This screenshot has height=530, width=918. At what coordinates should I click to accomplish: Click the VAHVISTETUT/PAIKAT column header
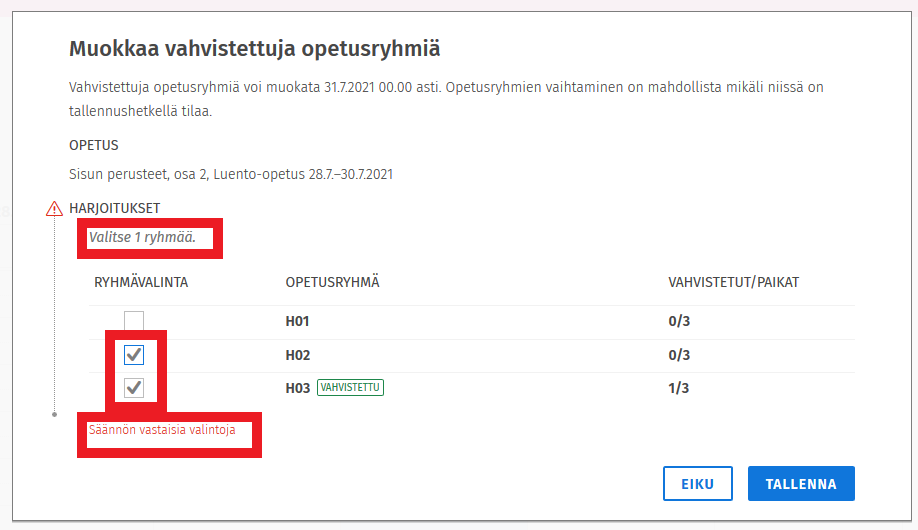coord(733,283)
